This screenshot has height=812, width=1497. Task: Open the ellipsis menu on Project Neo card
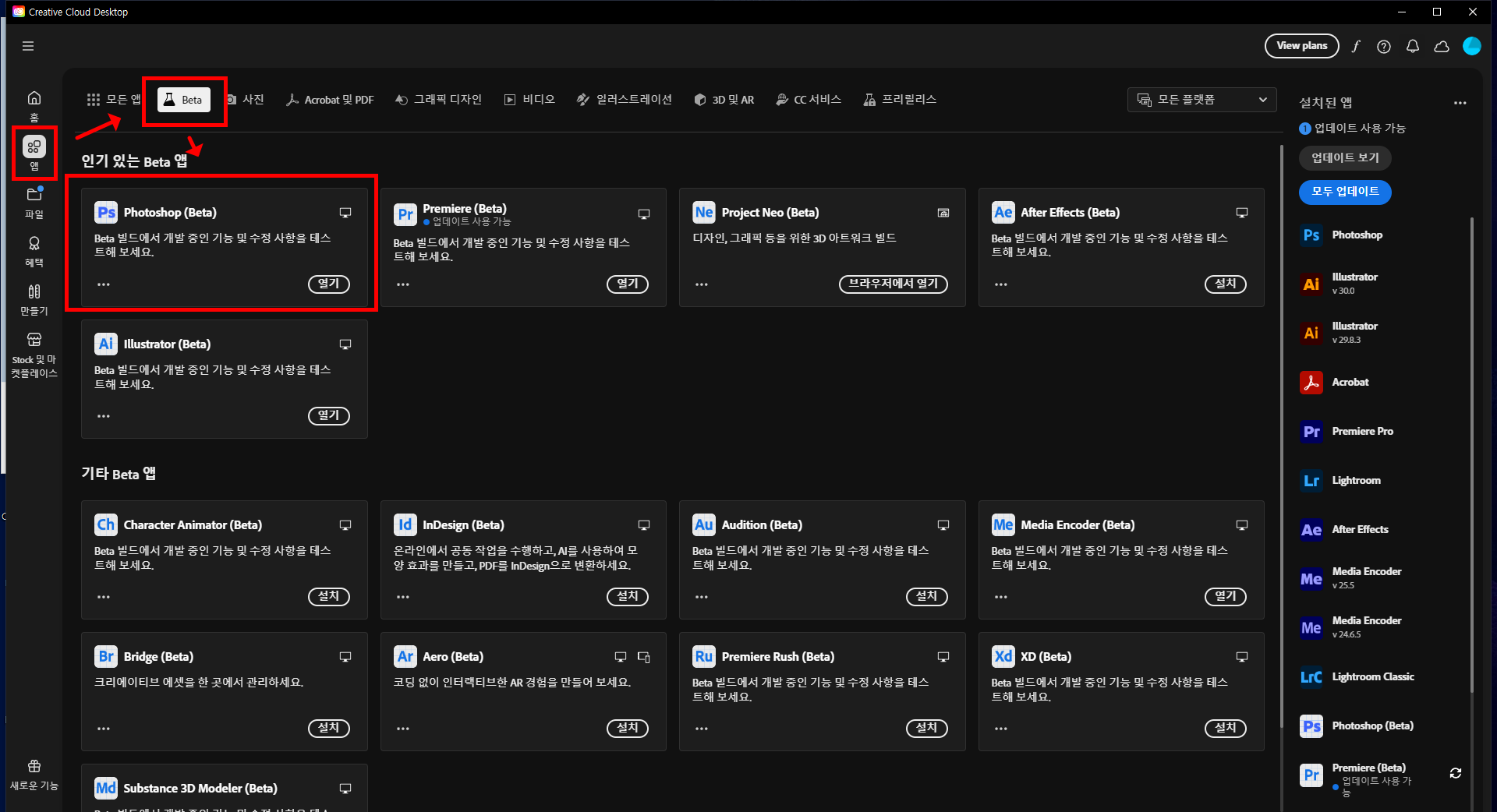[x=702, y=284]
